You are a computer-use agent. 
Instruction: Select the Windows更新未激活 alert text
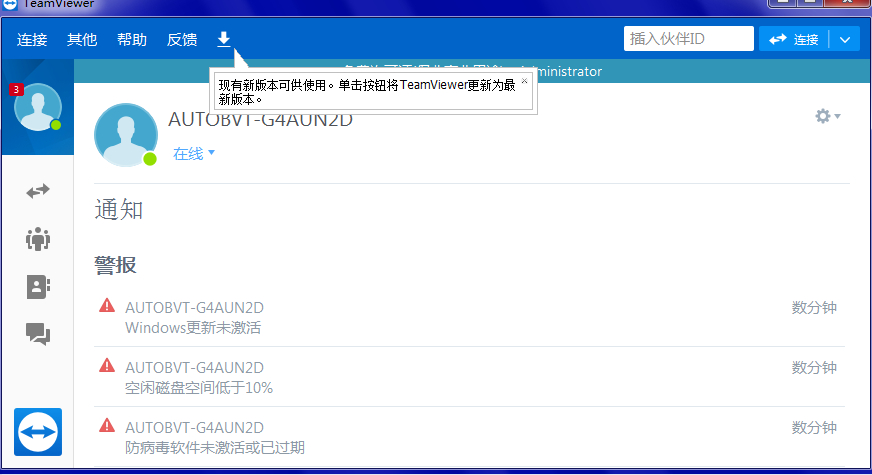click(192, 328)
